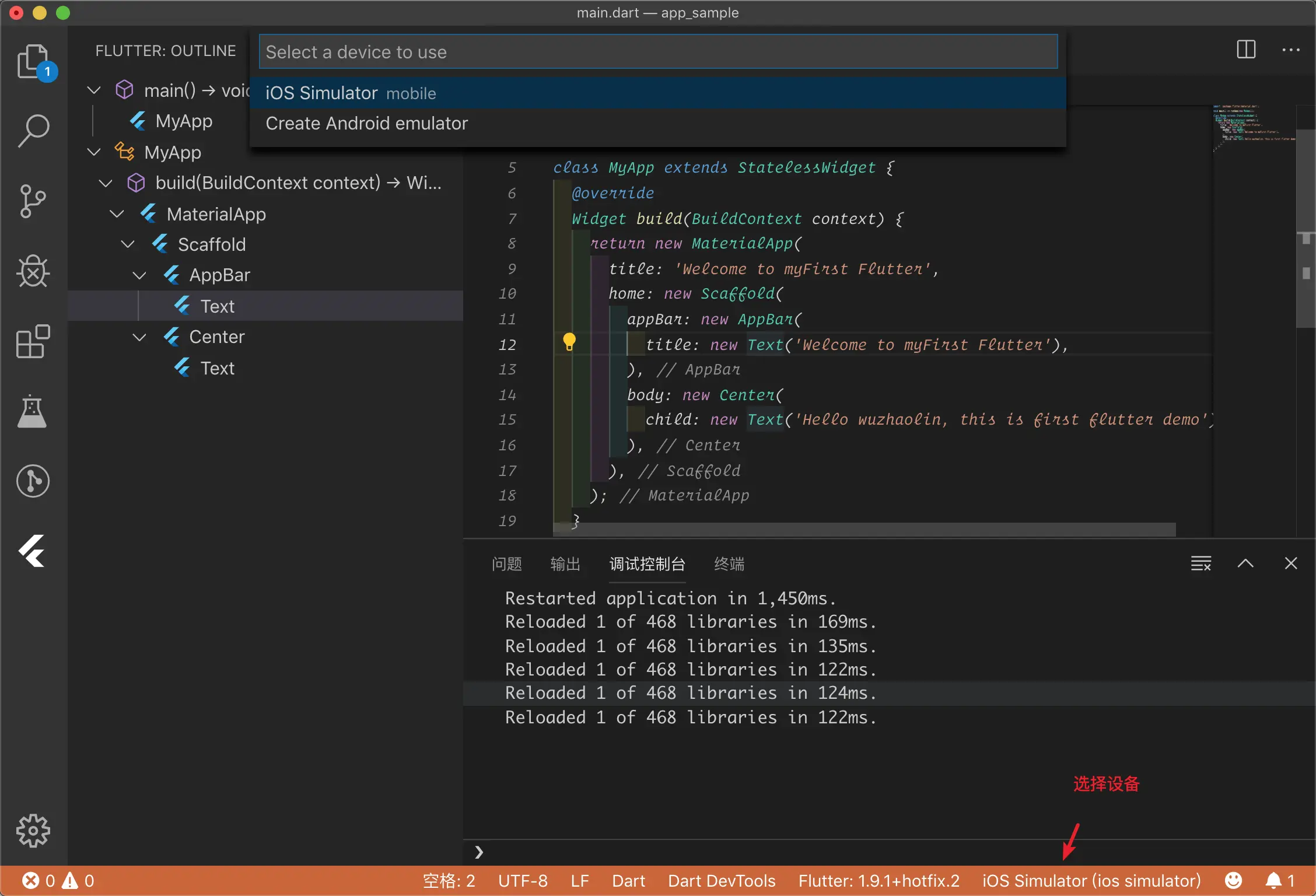Image resolution: width=1316 pixels, height=896 pixels.
Task: Collapse the MaterialApp outline node
Action: coord(117,214)
